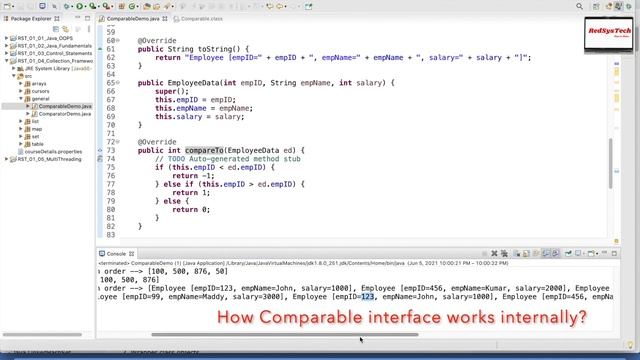The width and height of the screenshot is (640, 360).
Task: Click the New Java Package icon
Action: 122,6
